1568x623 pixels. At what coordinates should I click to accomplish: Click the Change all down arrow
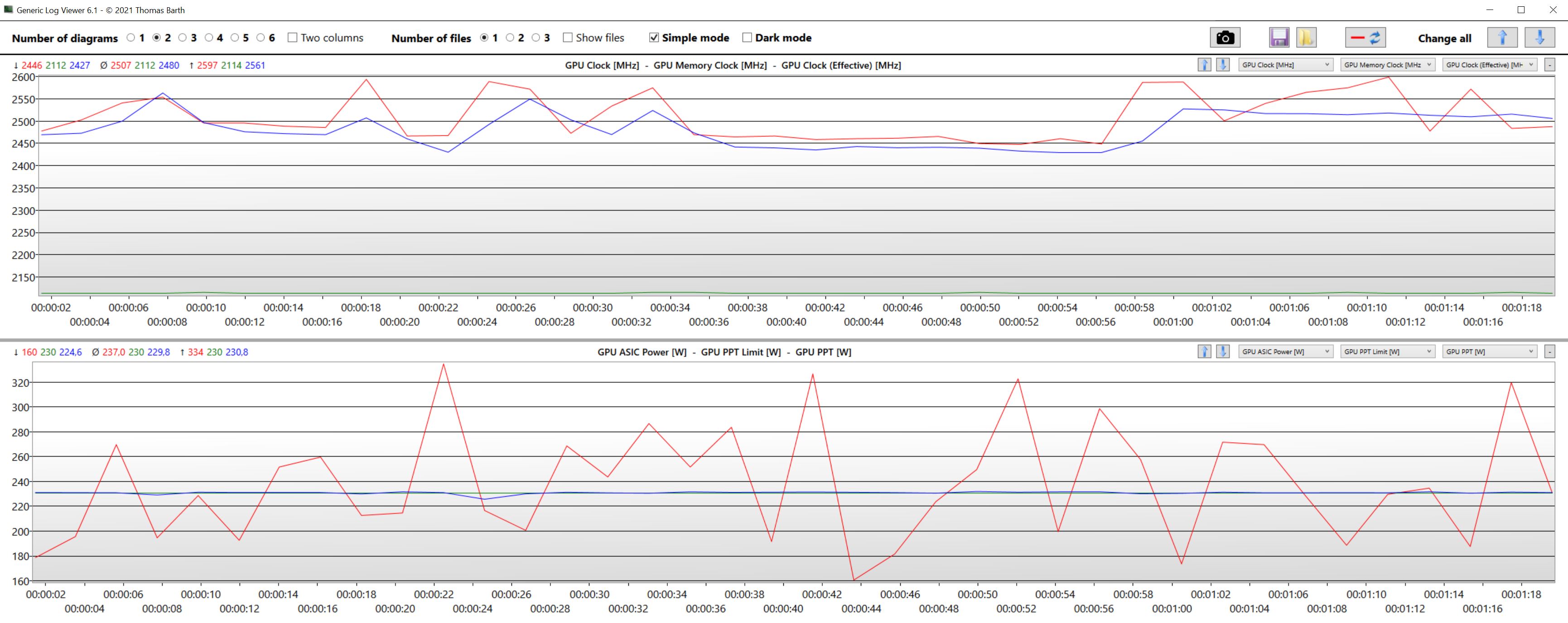point(1539,38)
